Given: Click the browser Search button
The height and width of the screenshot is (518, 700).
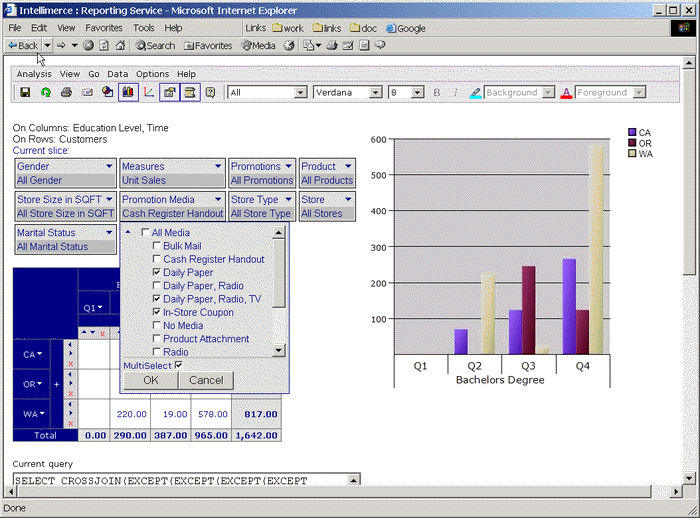Looking at the screenshot, I should tap(155, 45).
